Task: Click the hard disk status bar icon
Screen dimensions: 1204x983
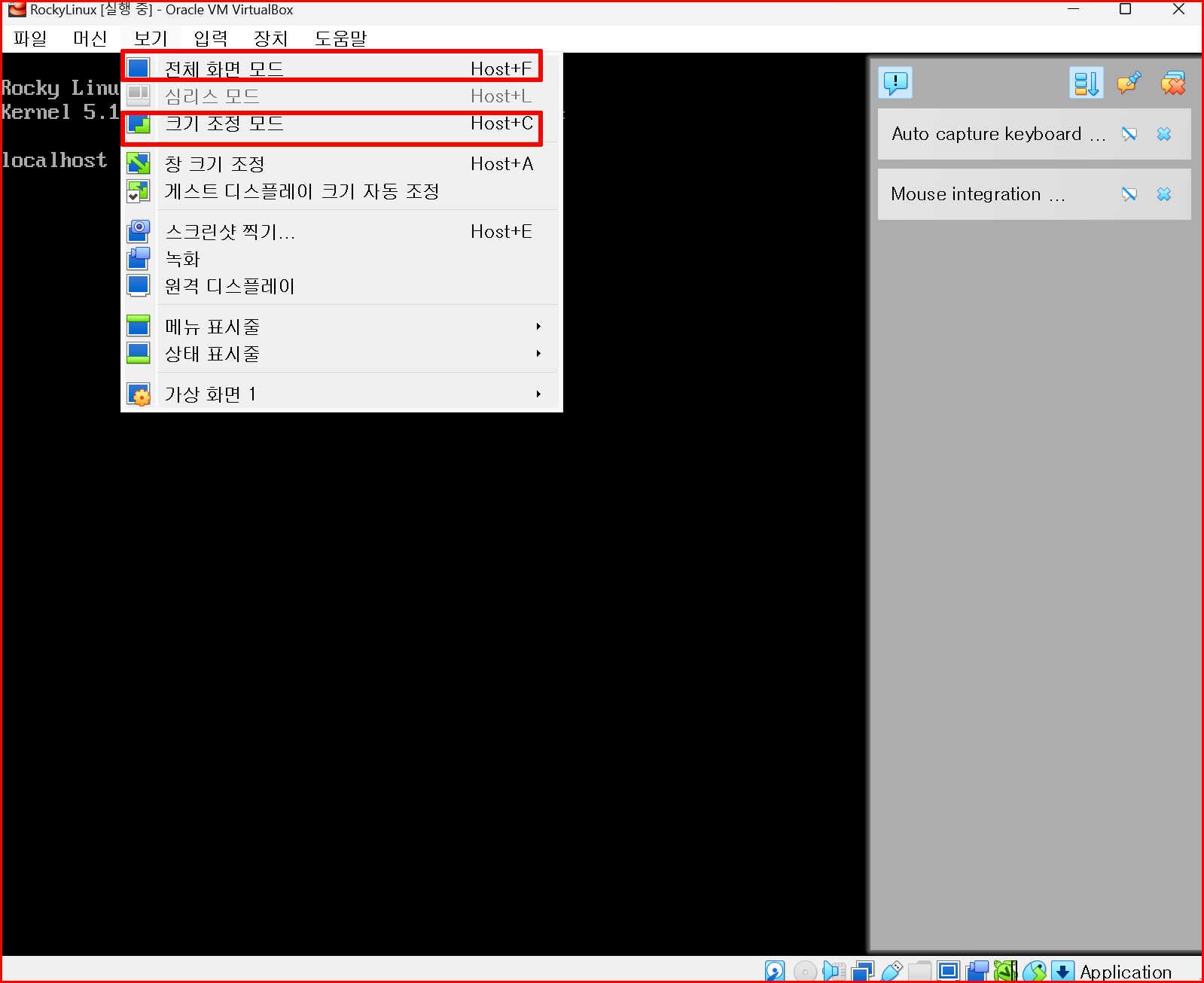Action: coord(775,971)
